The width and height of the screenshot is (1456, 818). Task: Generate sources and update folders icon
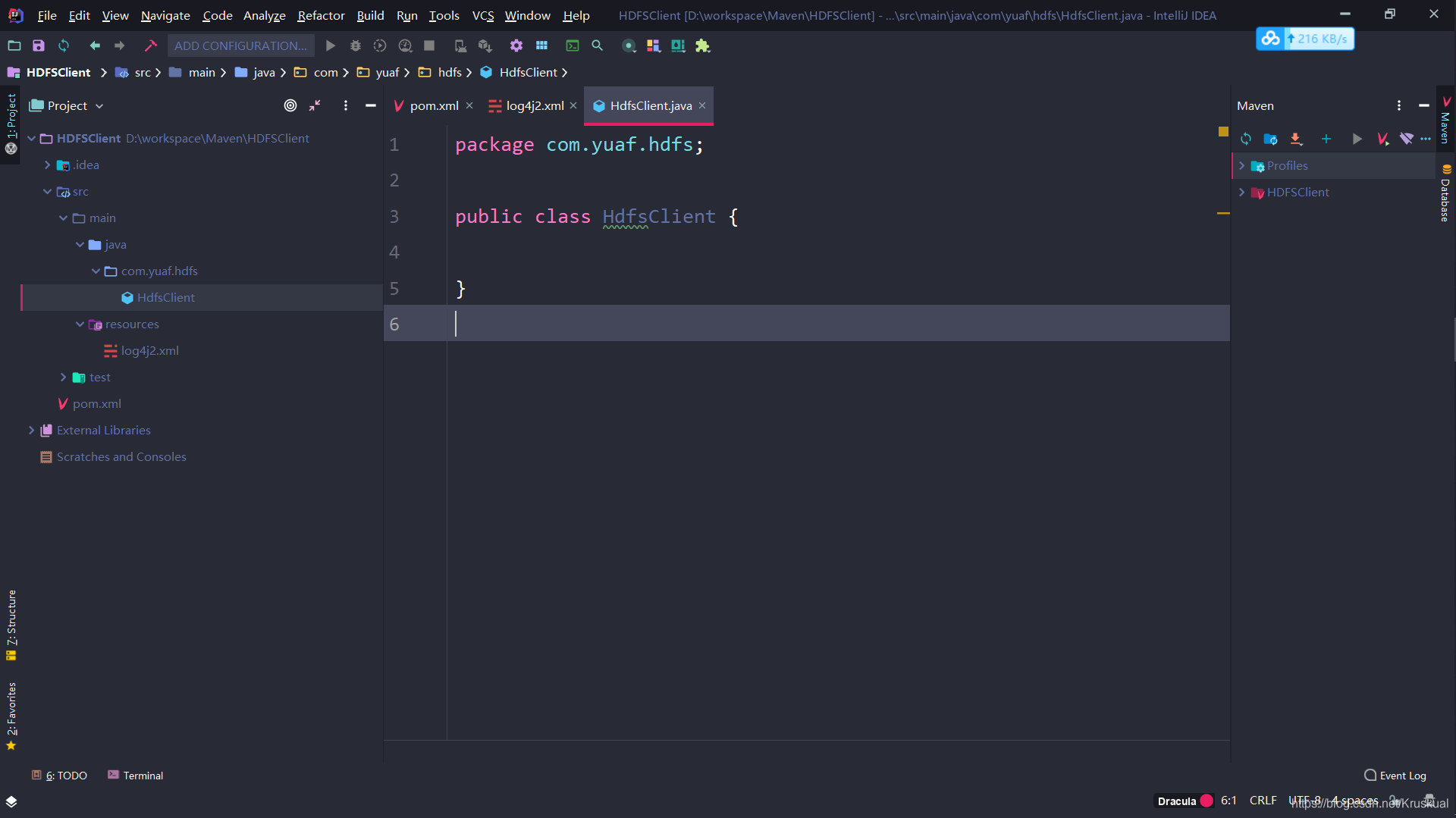1271,139
